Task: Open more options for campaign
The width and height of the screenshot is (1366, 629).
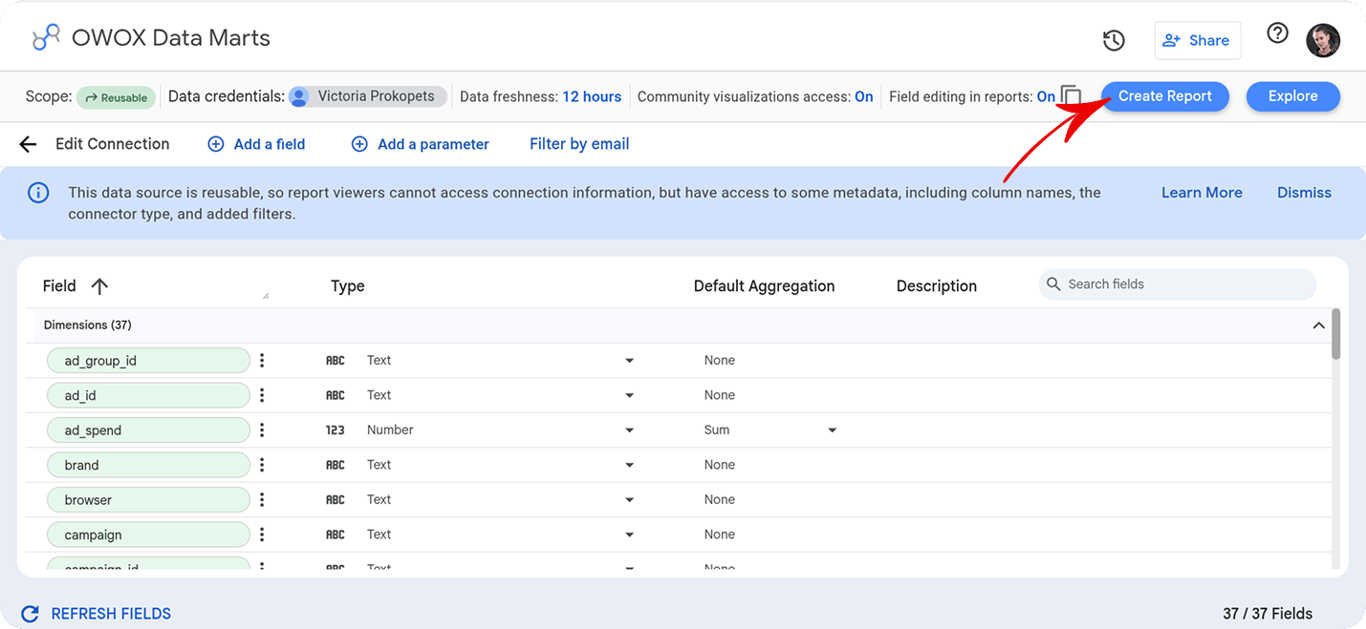Action: 262,535
